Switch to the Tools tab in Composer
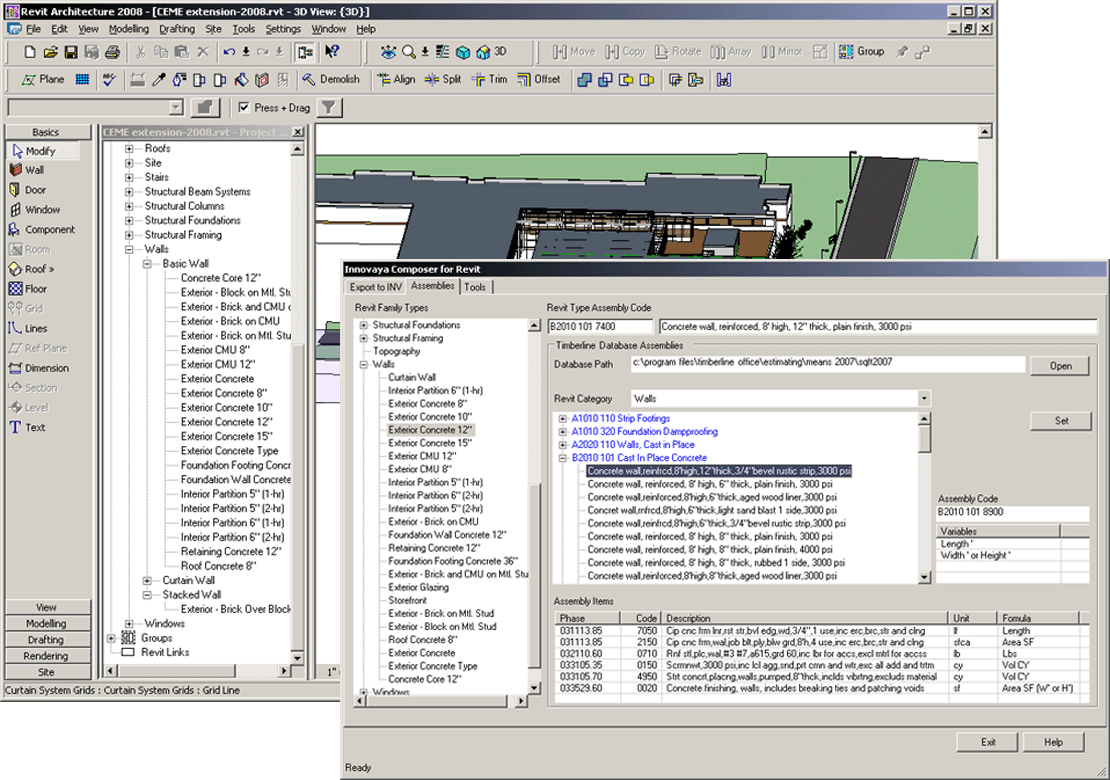This screenshot has height=780, width=1110. [475, 287]
